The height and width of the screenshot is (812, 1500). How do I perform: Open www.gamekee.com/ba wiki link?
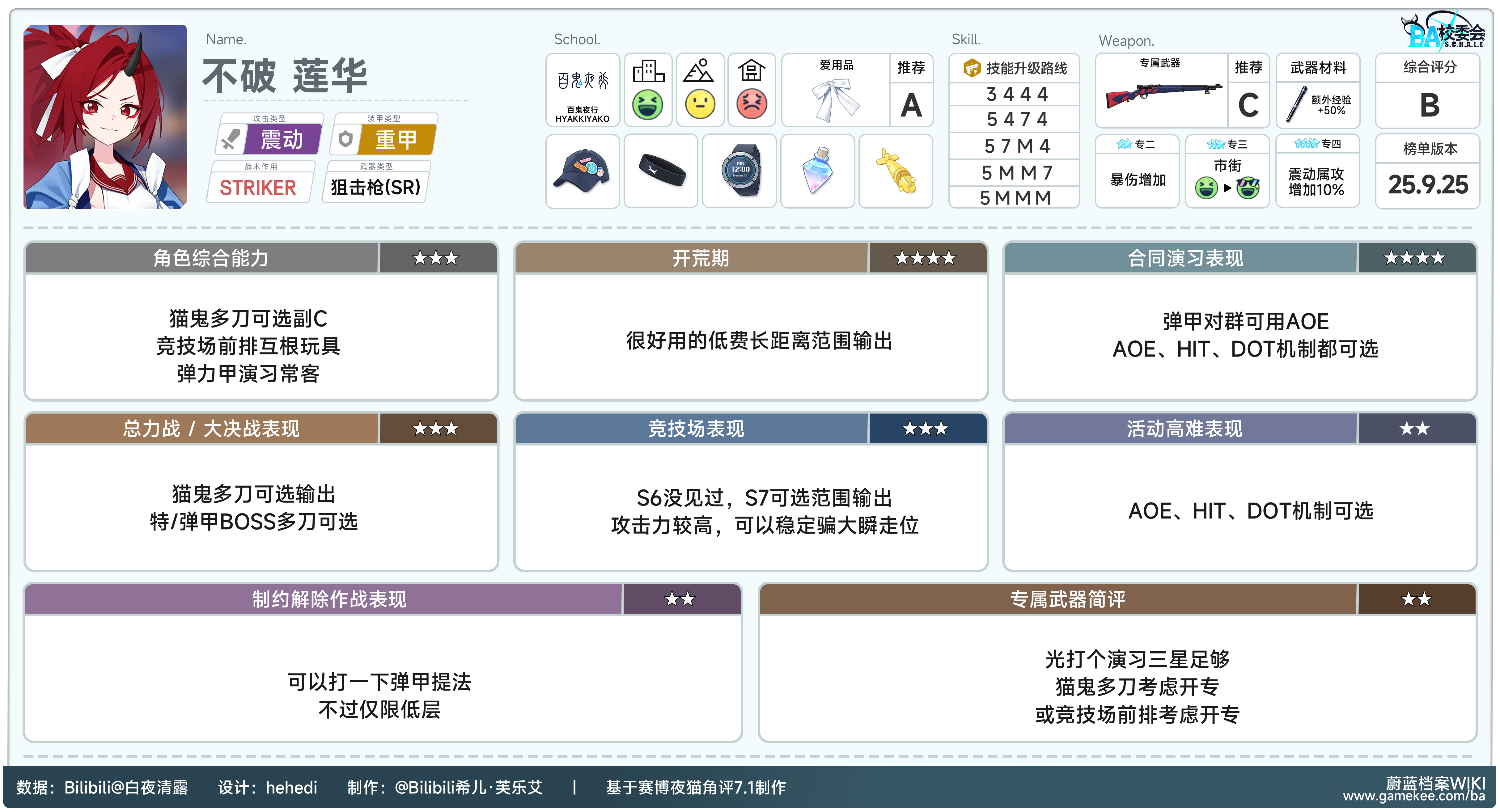(x=1413, y=796)
